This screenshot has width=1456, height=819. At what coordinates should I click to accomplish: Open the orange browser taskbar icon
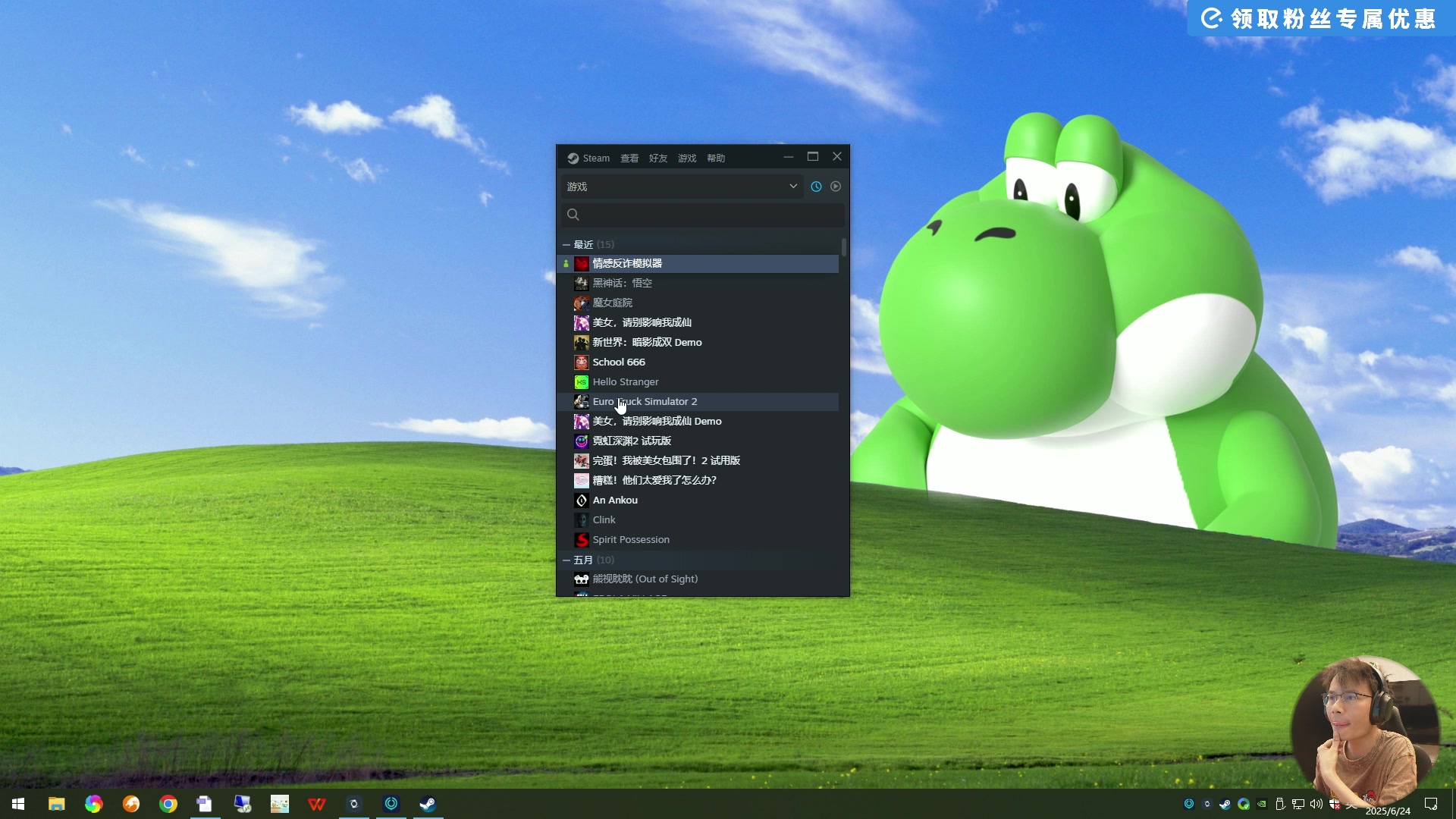point(131,804)
